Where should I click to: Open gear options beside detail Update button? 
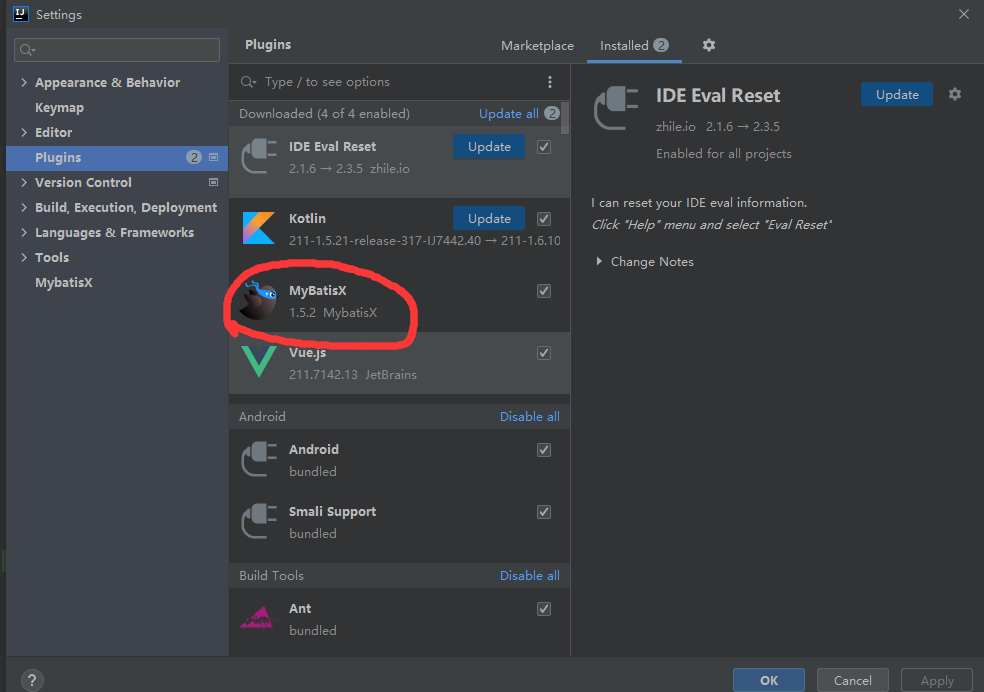click(955, 94)
